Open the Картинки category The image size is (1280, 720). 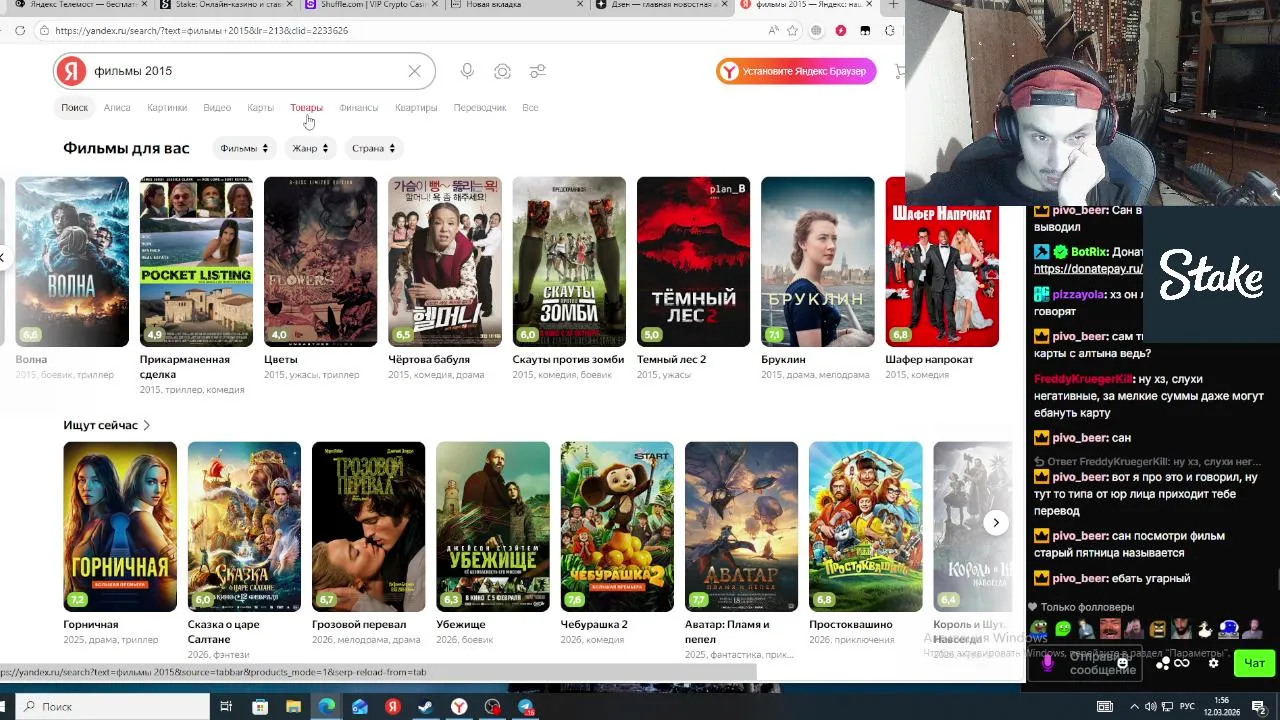[167, 107]
